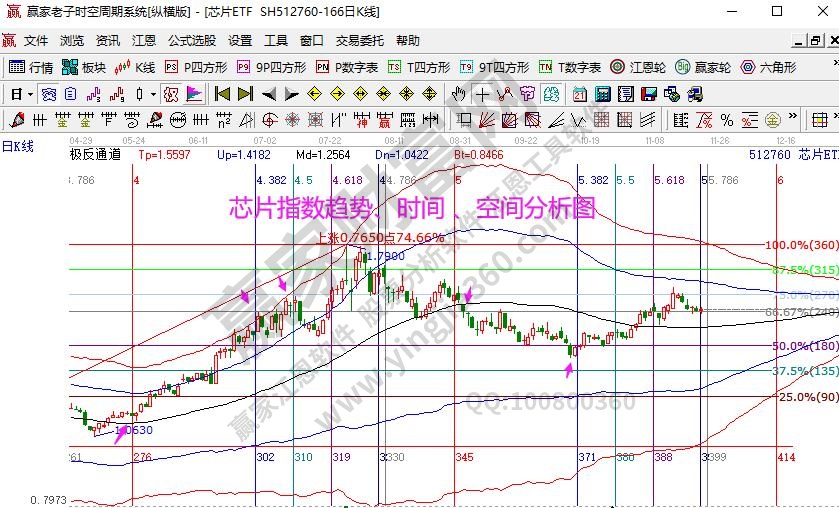This screenshot has width=839, height=508.
Task: Switch to K线 candlestick chart
Action: point(135,67)
